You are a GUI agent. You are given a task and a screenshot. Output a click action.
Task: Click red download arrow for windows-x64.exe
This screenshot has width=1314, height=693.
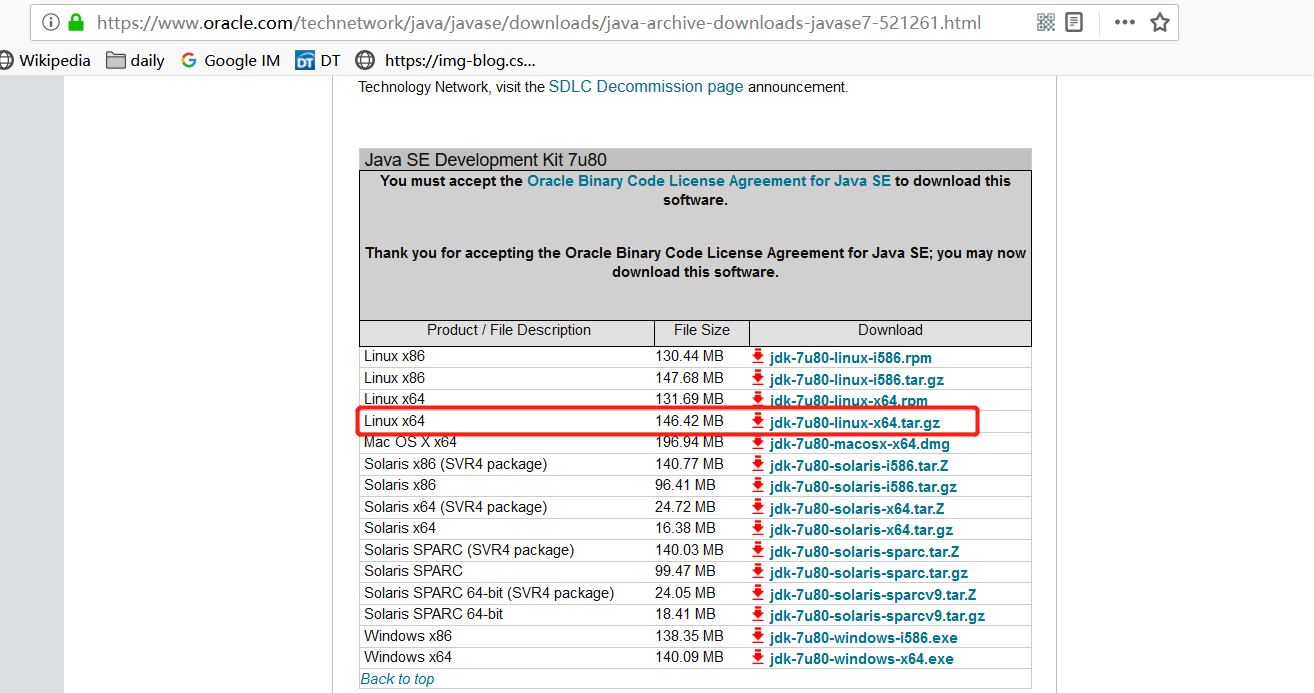coord(758,657)
